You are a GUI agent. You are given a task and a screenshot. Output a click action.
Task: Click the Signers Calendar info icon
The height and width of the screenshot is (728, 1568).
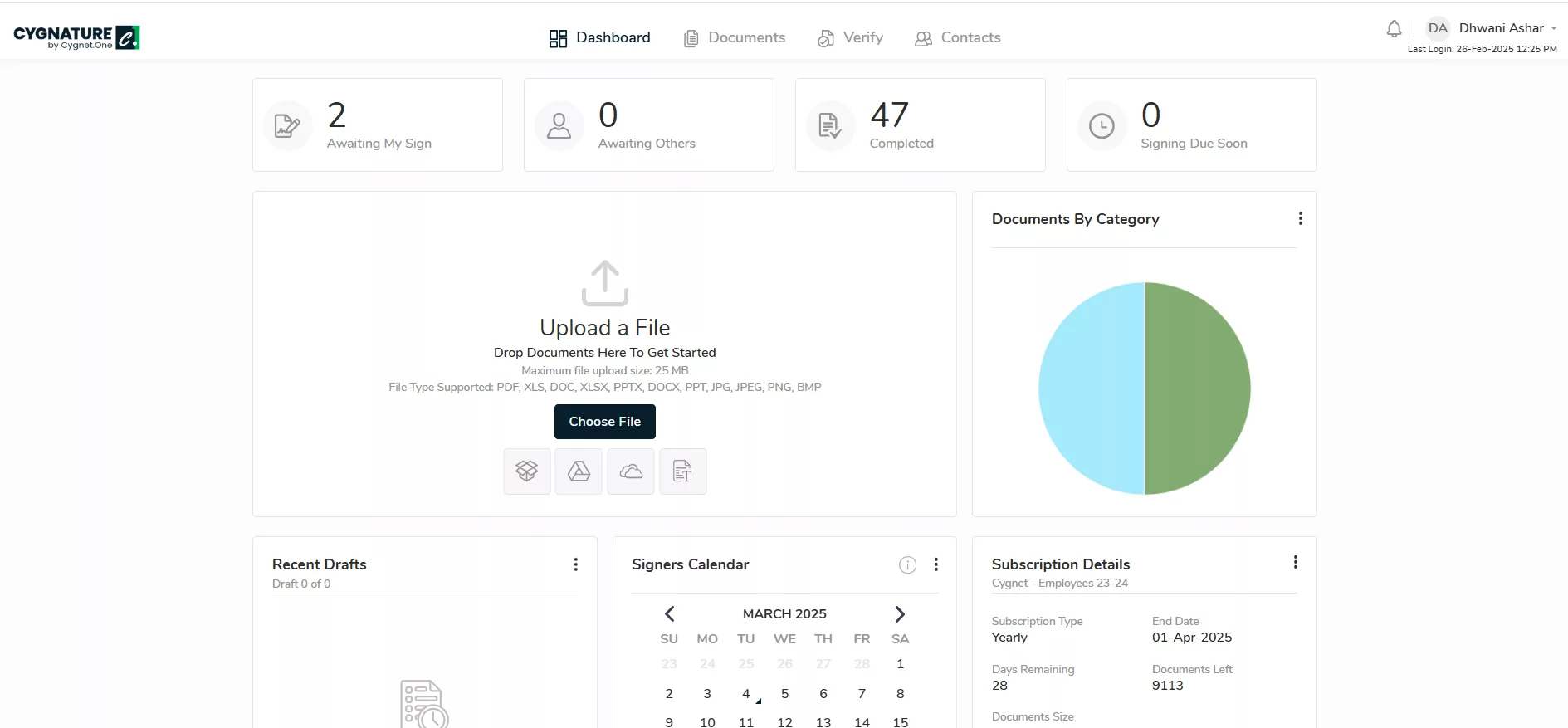[x=907, y=565]
